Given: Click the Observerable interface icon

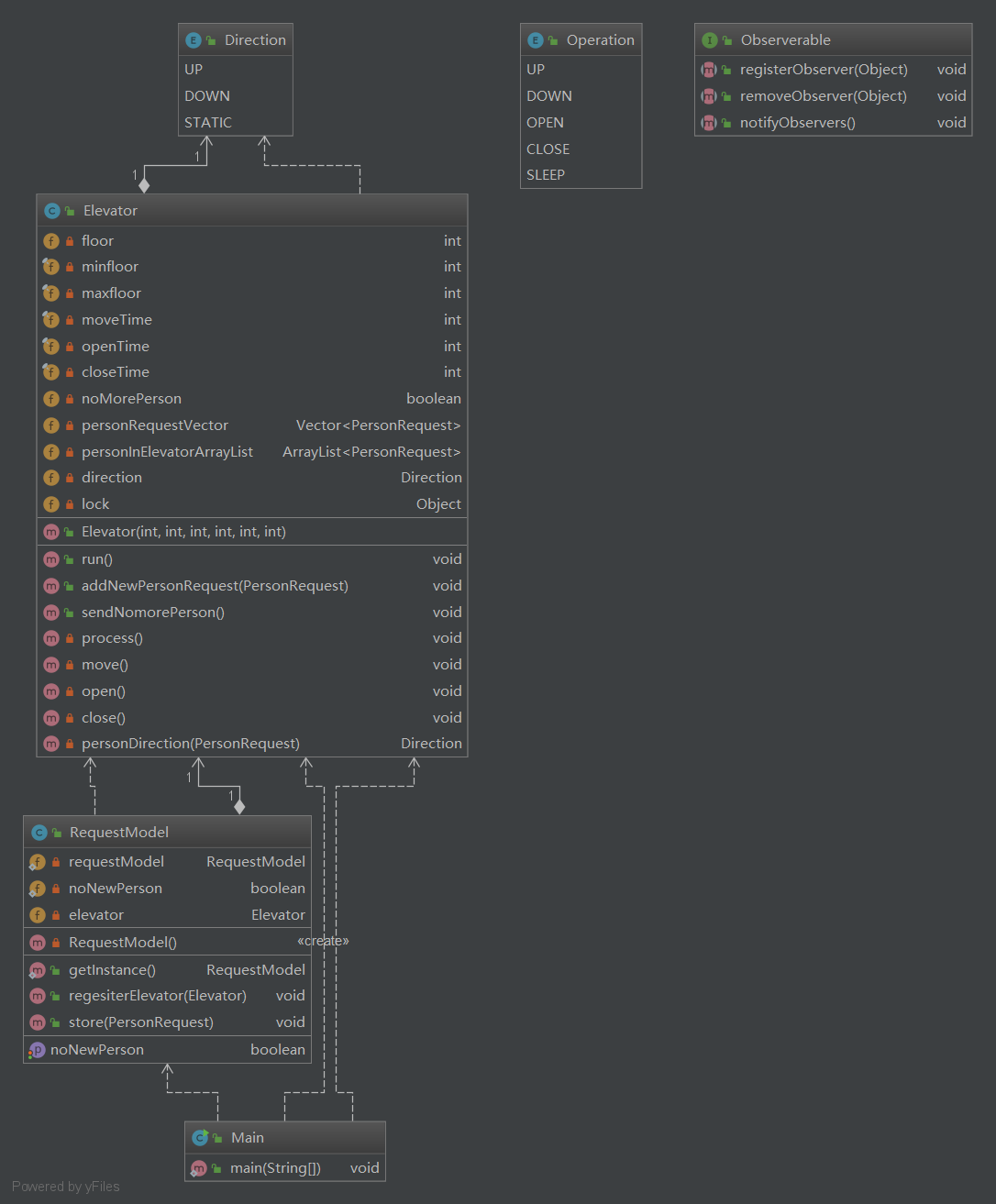Looking at the screenshot, I should [x=709, y=40].
